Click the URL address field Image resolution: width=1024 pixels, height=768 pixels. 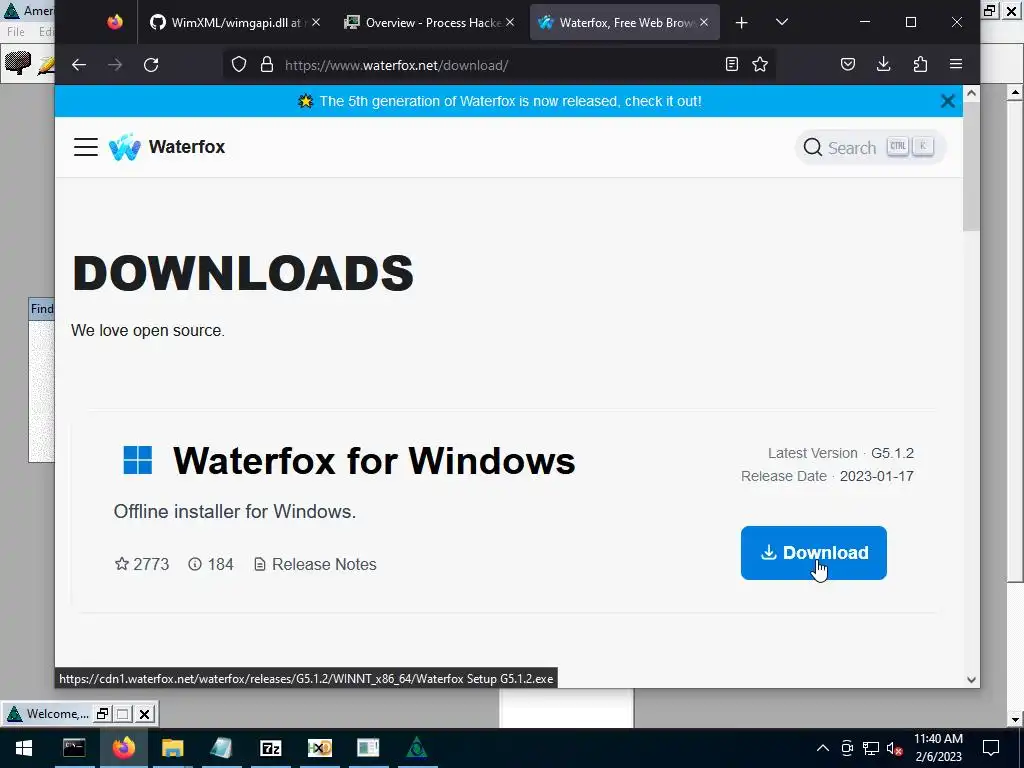point(500,65)
